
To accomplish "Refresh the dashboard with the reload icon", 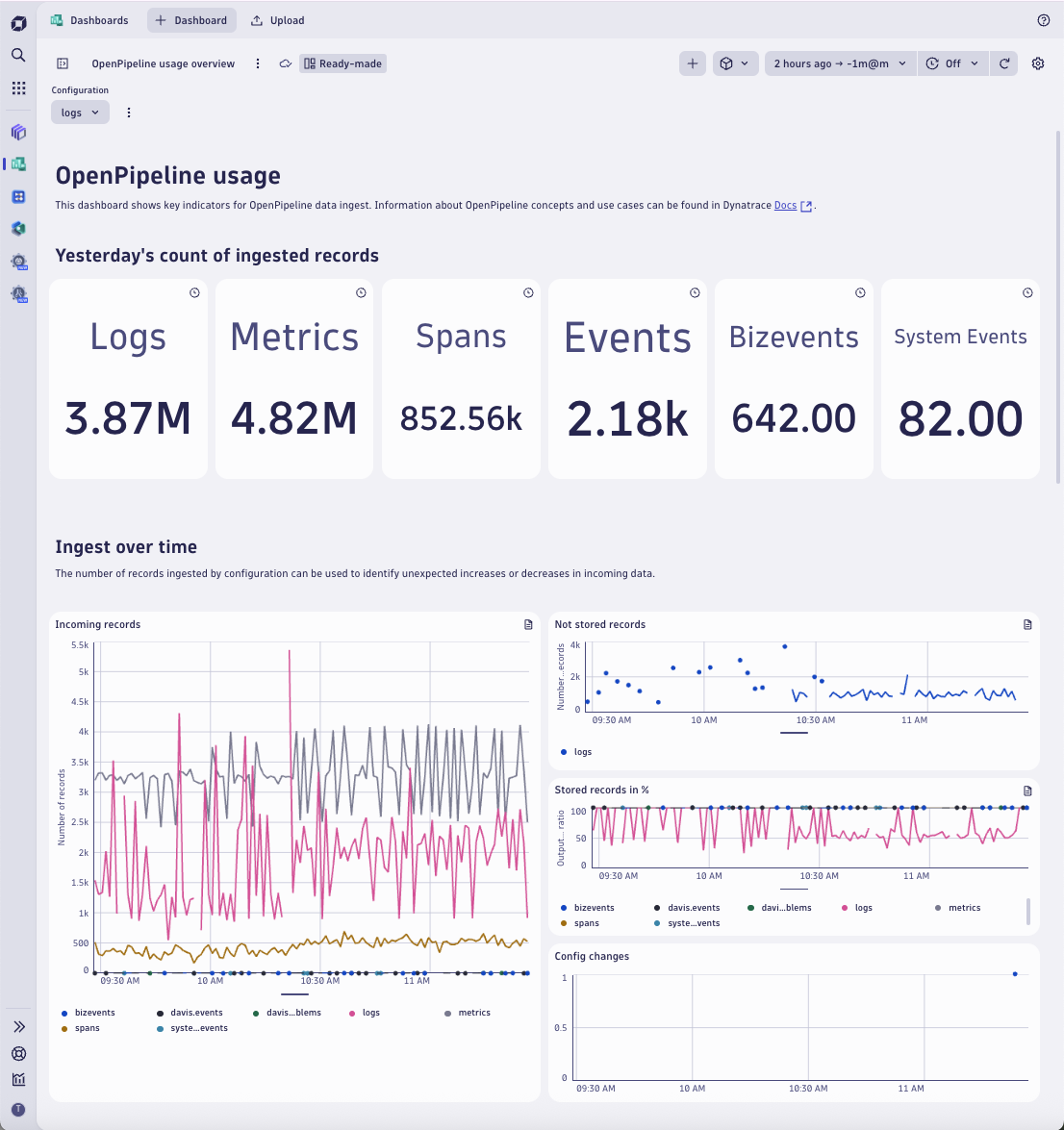I will [1003, 63].
